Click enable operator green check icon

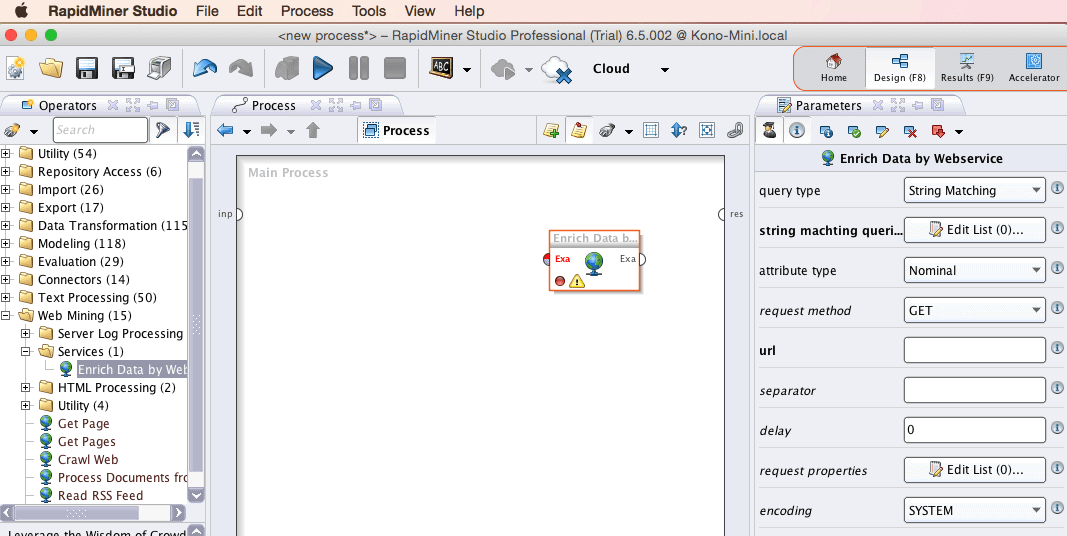[855, 131]
